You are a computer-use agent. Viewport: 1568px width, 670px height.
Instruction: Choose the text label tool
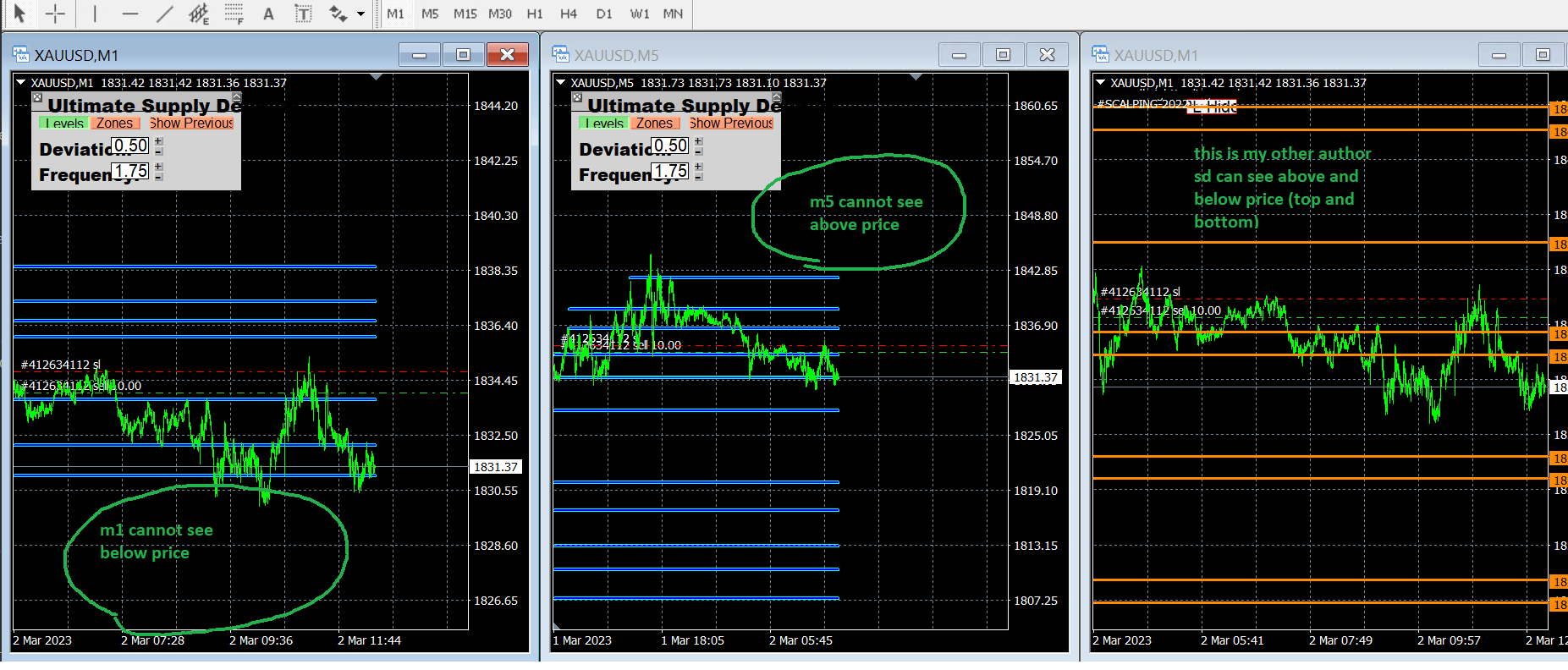303,14
